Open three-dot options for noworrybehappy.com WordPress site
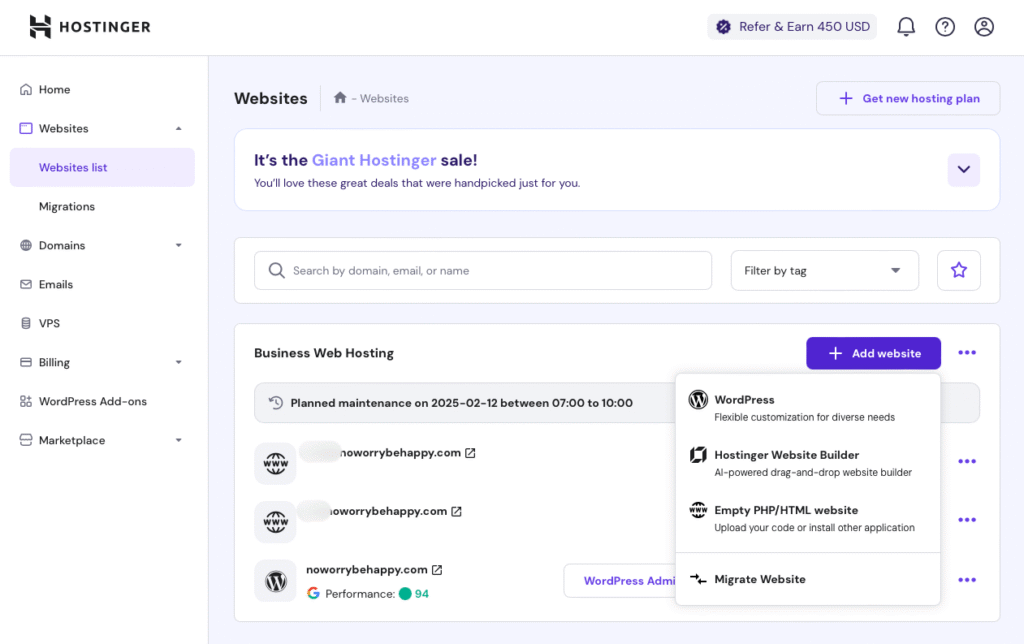The image size is (1024, 644). pyautogui.click(x=966, y=580)
